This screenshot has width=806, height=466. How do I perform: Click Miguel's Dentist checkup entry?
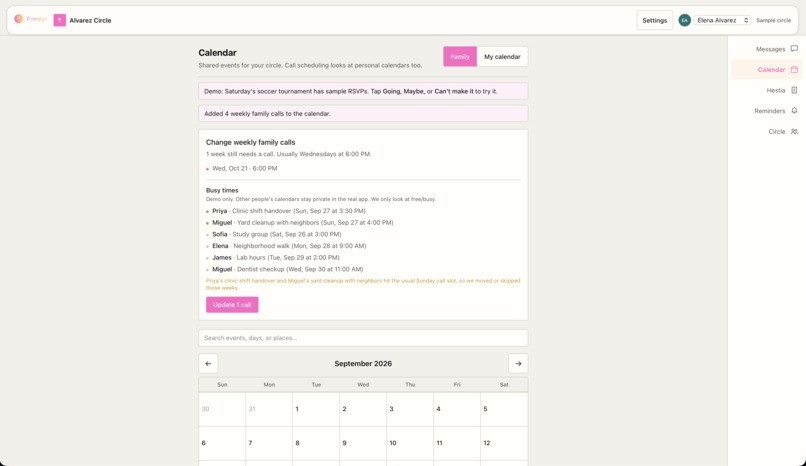[287, 269]
